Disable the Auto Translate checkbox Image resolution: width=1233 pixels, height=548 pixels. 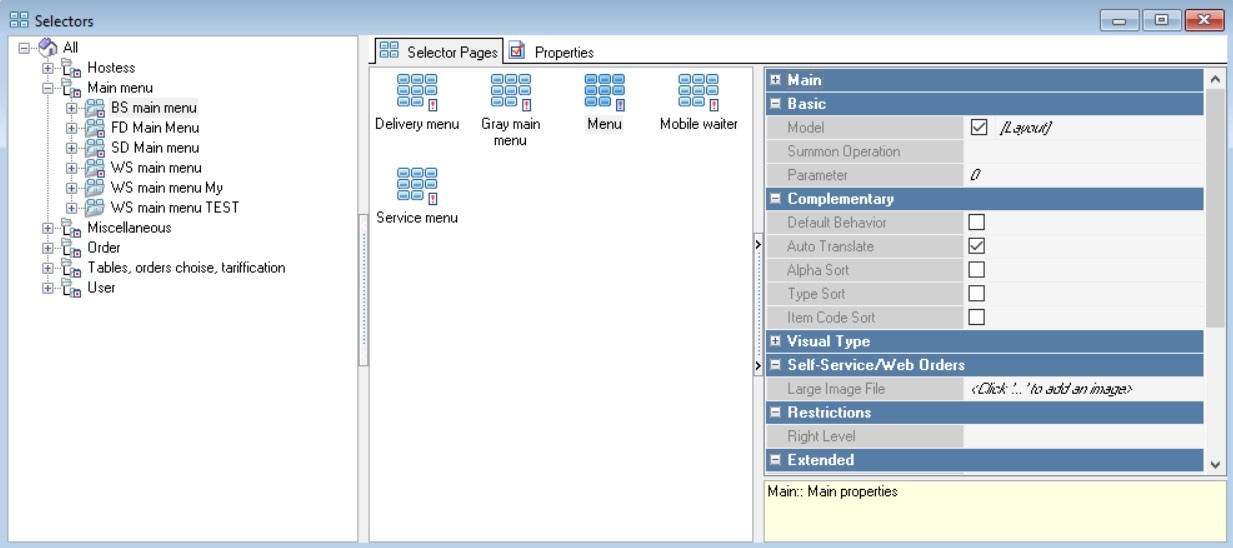977,246
